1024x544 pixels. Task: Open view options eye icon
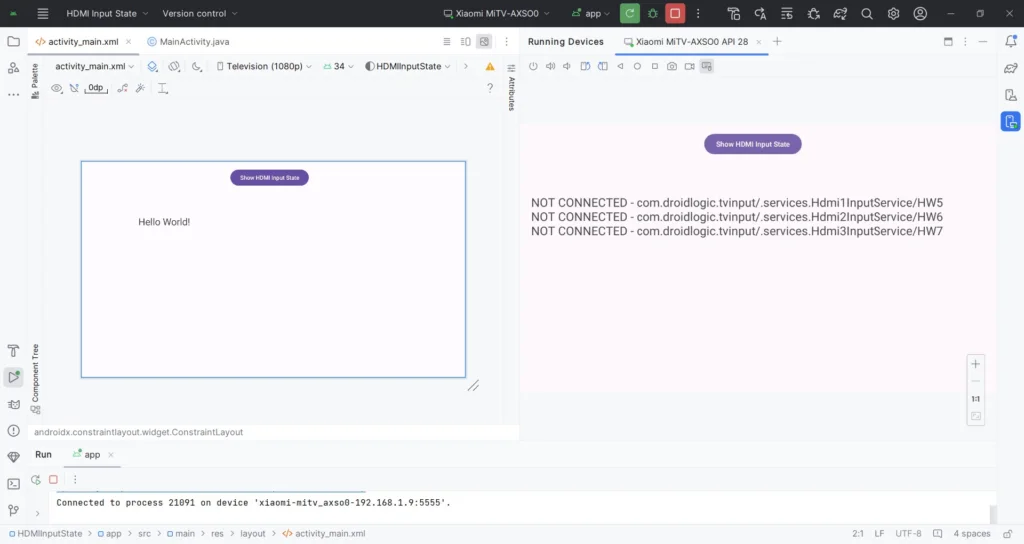57,88
